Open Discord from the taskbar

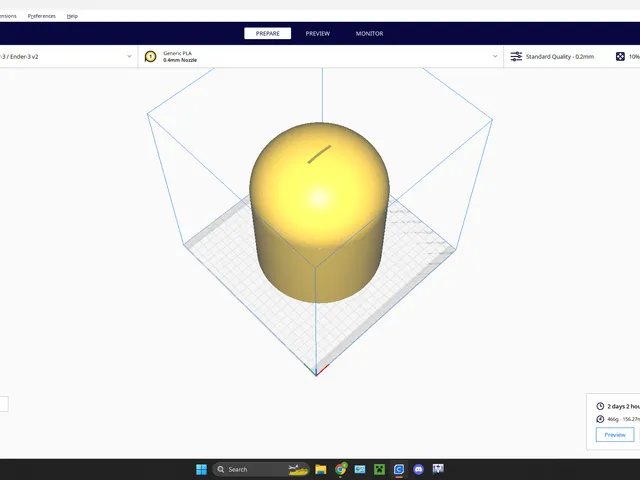(418, 469)
